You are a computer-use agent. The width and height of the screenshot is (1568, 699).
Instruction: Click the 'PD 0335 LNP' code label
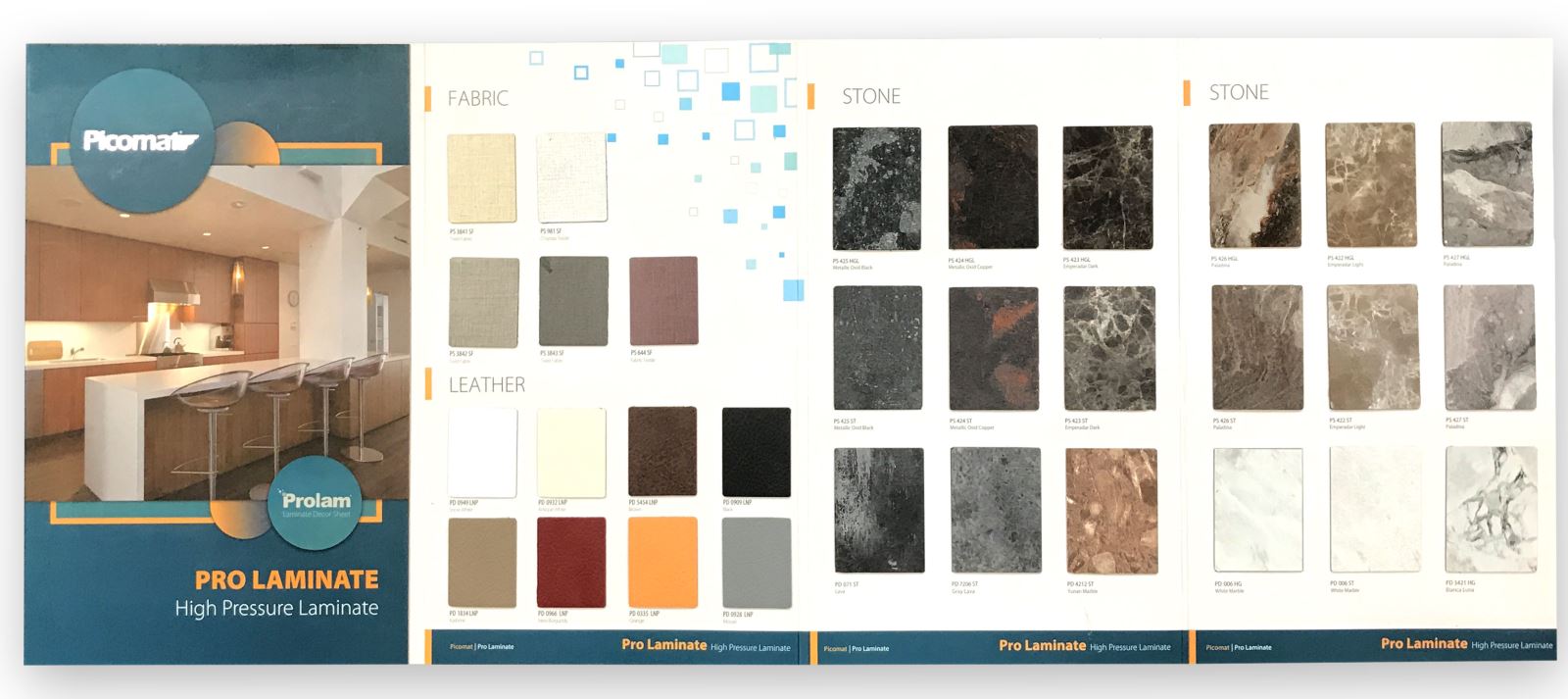click(644, 614)
